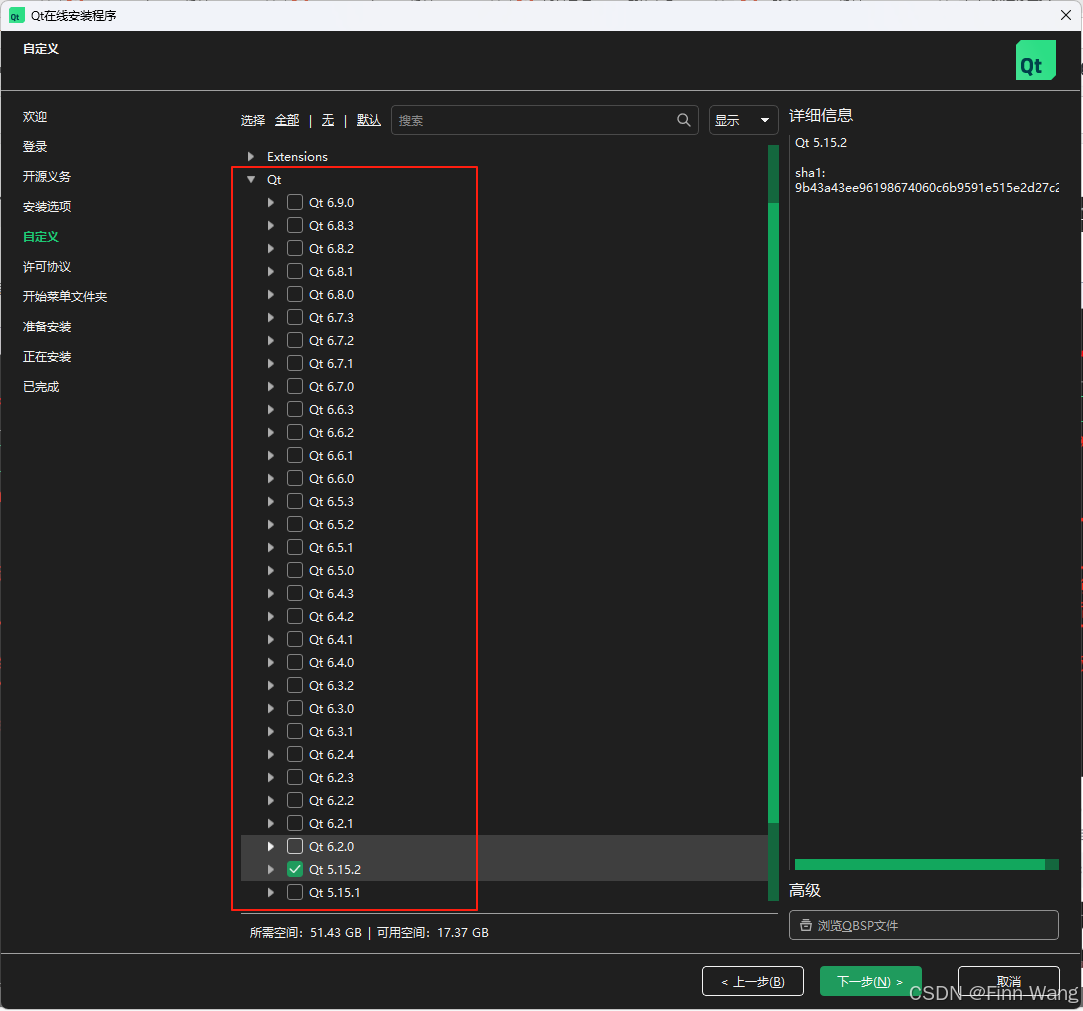The width and height of the screenshot is (1083, 1011).
Task: Click the 已完成 step label
Action: coord(41,387)
